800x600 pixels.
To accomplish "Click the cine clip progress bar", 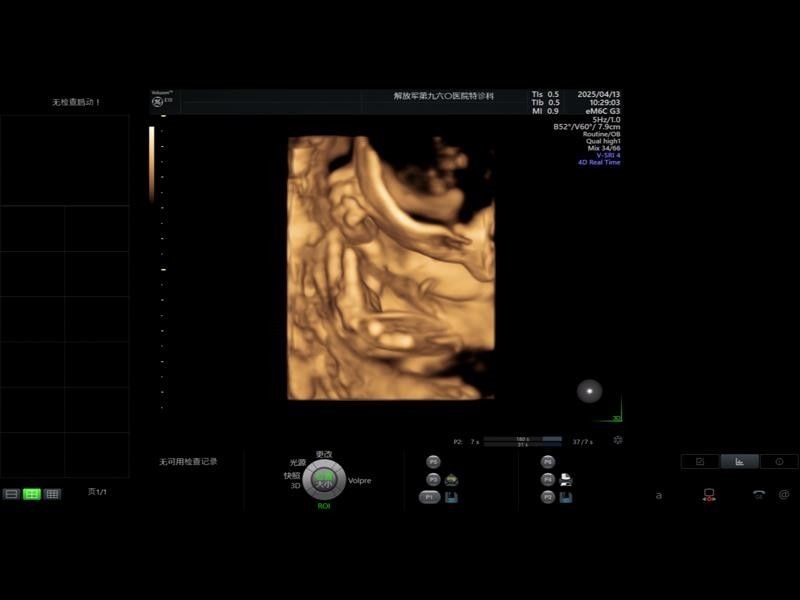I will pos(522,441).
